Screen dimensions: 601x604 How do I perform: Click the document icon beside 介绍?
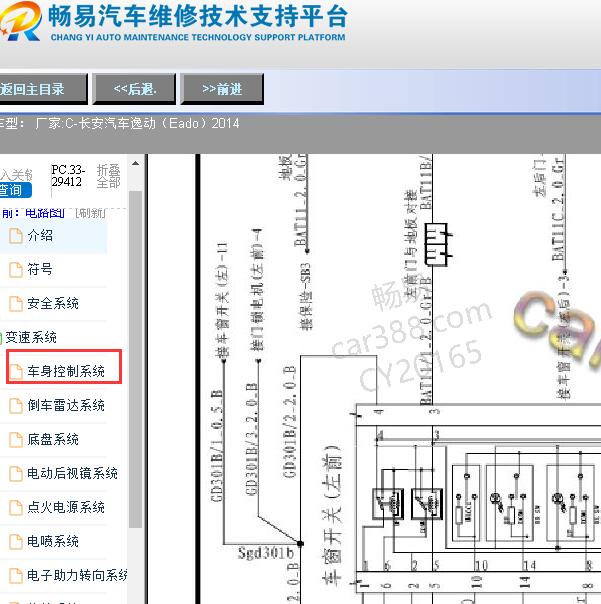pyautogui.click(x=16, y=236)
